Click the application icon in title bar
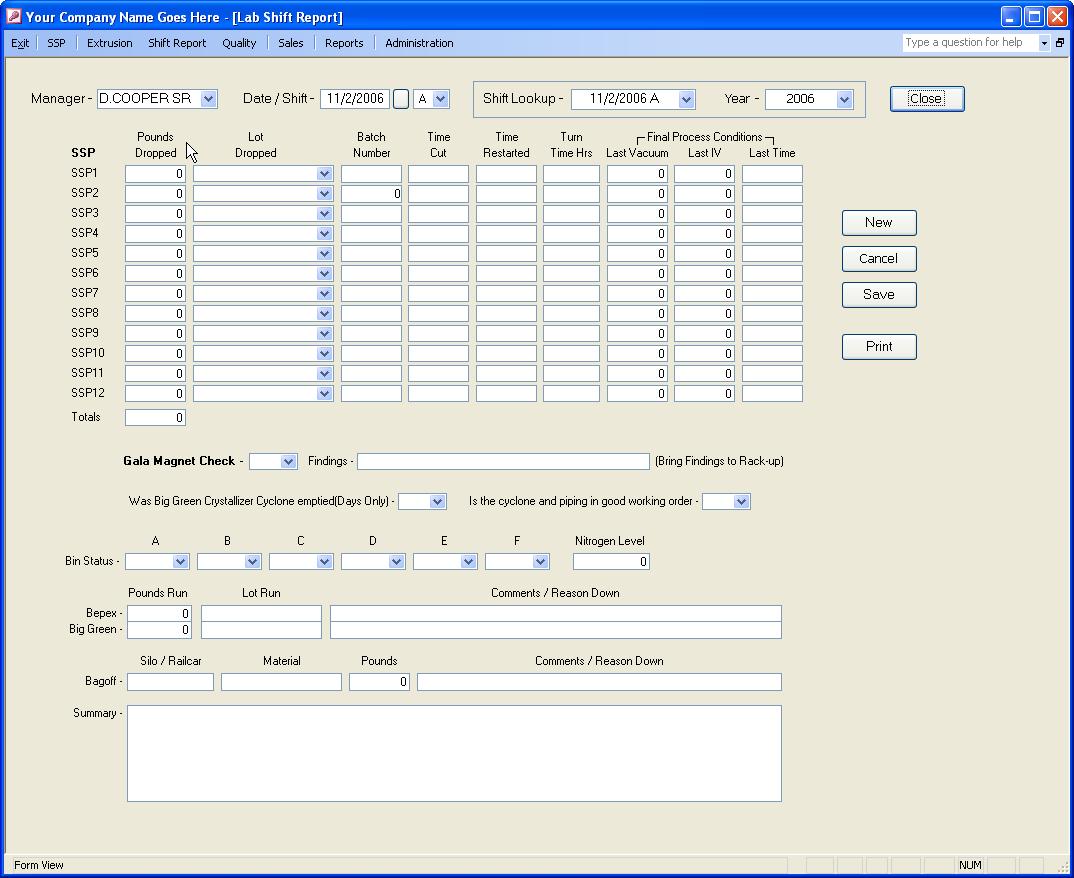Image resolution: width=1074 pixels, height=878 pixels. (x=13, y=17)
